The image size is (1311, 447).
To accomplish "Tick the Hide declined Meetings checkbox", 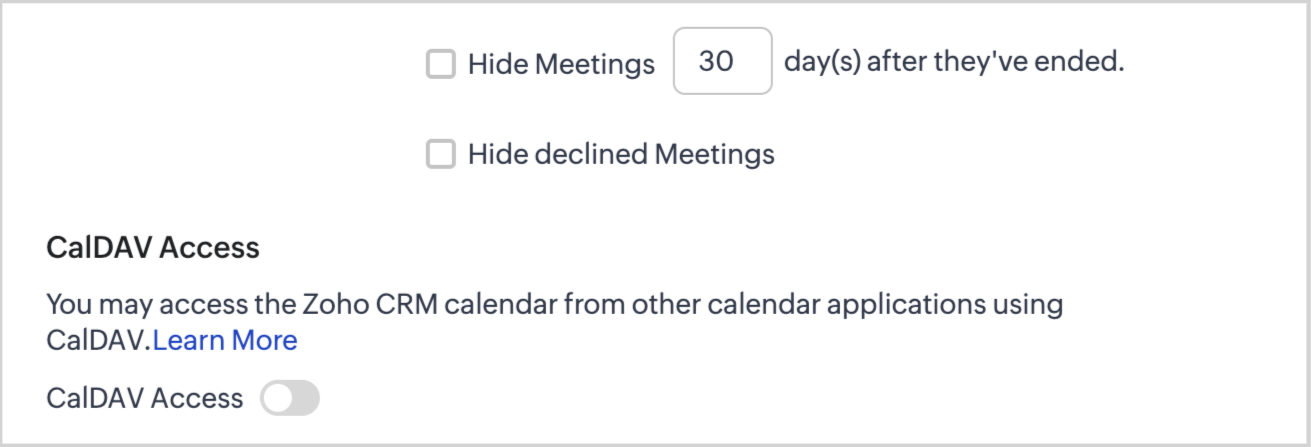I will pyautogui.click(x=440, y=155).
